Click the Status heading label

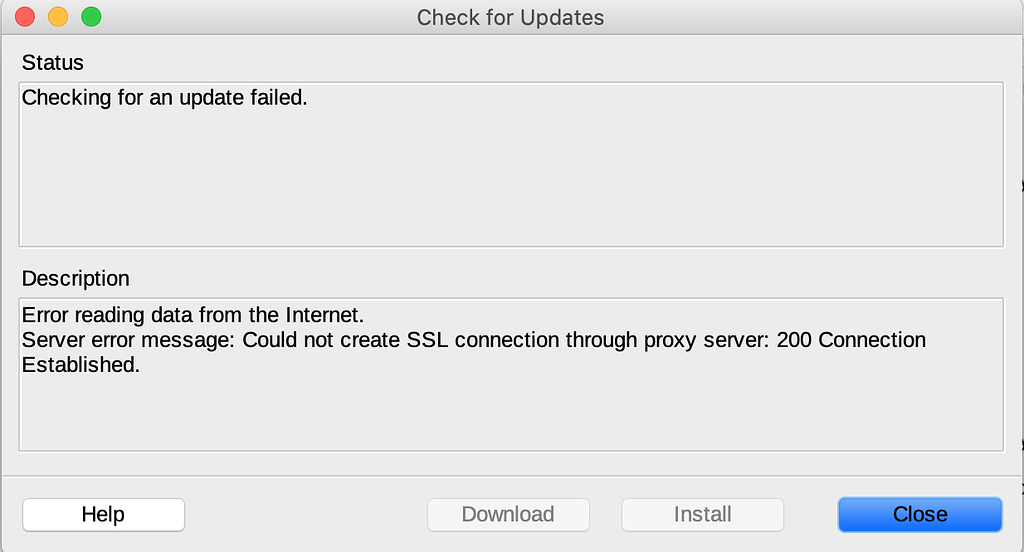53,63
